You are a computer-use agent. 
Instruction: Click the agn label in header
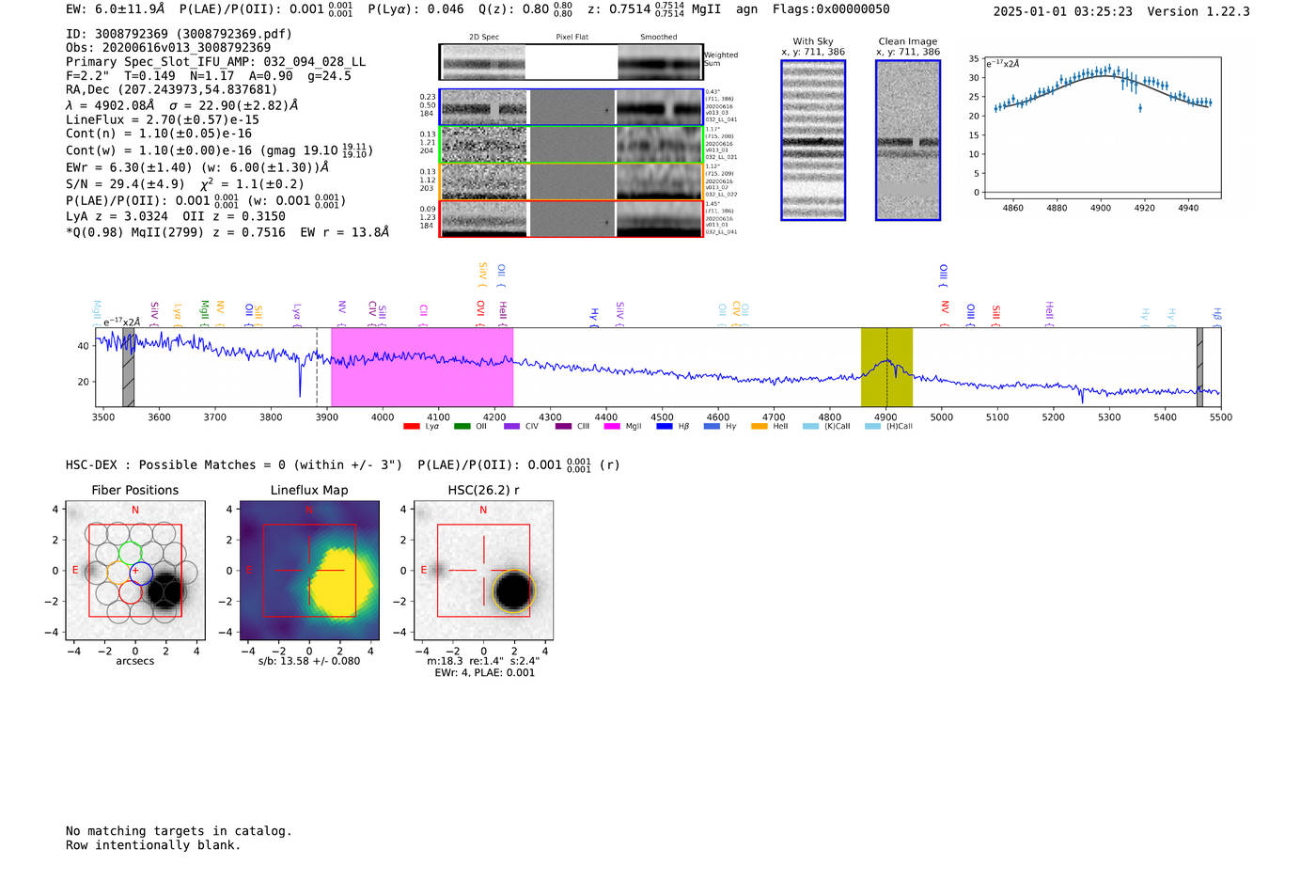[746, 9]
